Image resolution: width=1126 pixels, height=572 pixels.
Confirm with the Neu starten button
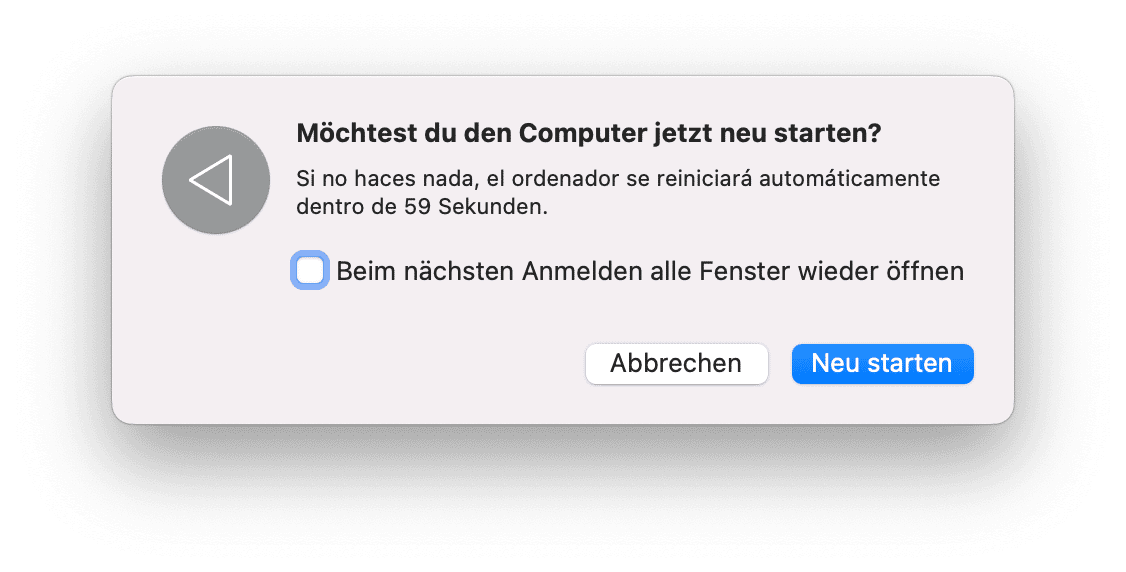882,364
